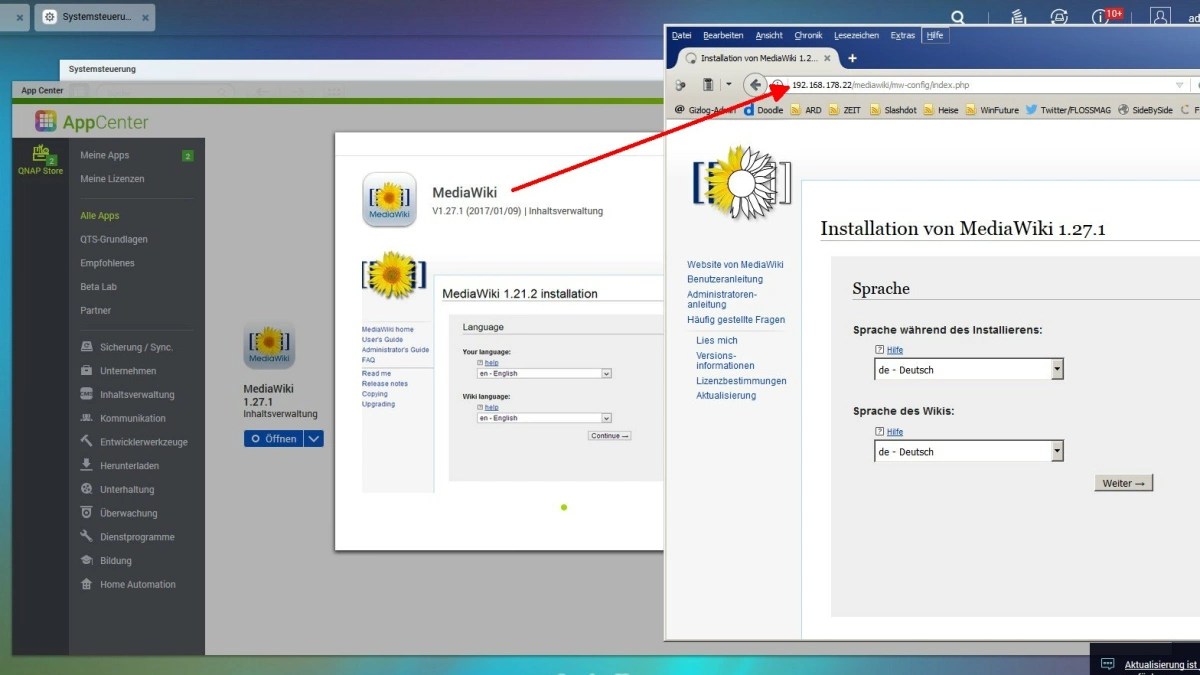Open the external devices icon in QTS bar
The width and height of the screenshot is (1200, 675).
pyautogui.click(x=1059, y=17)
